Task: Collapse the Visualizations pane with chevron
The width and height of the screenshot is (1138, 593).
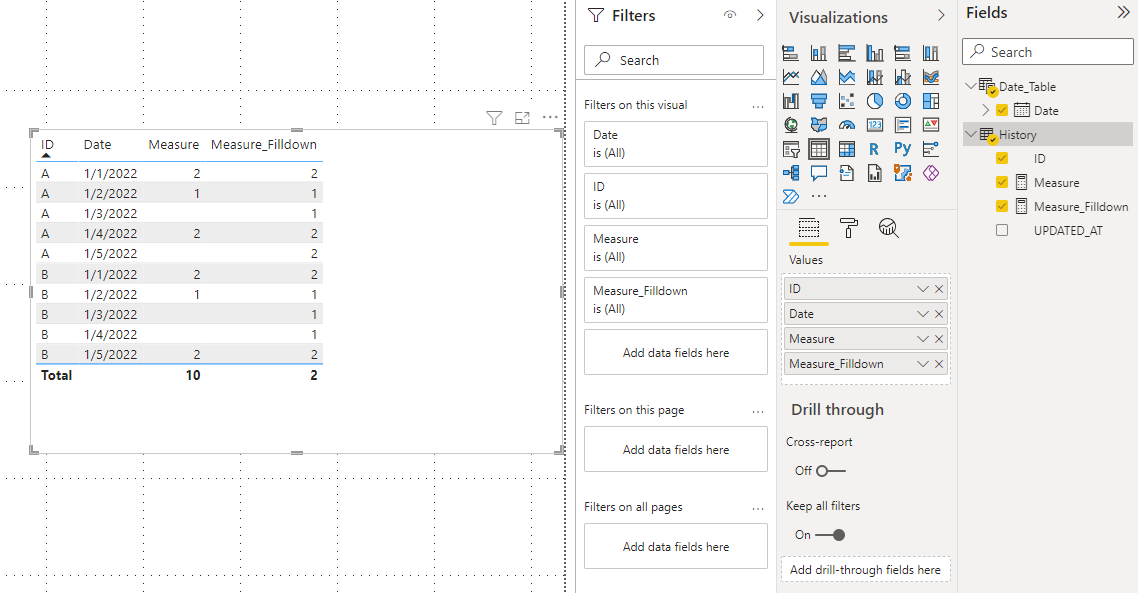Action: pos(941,15)
